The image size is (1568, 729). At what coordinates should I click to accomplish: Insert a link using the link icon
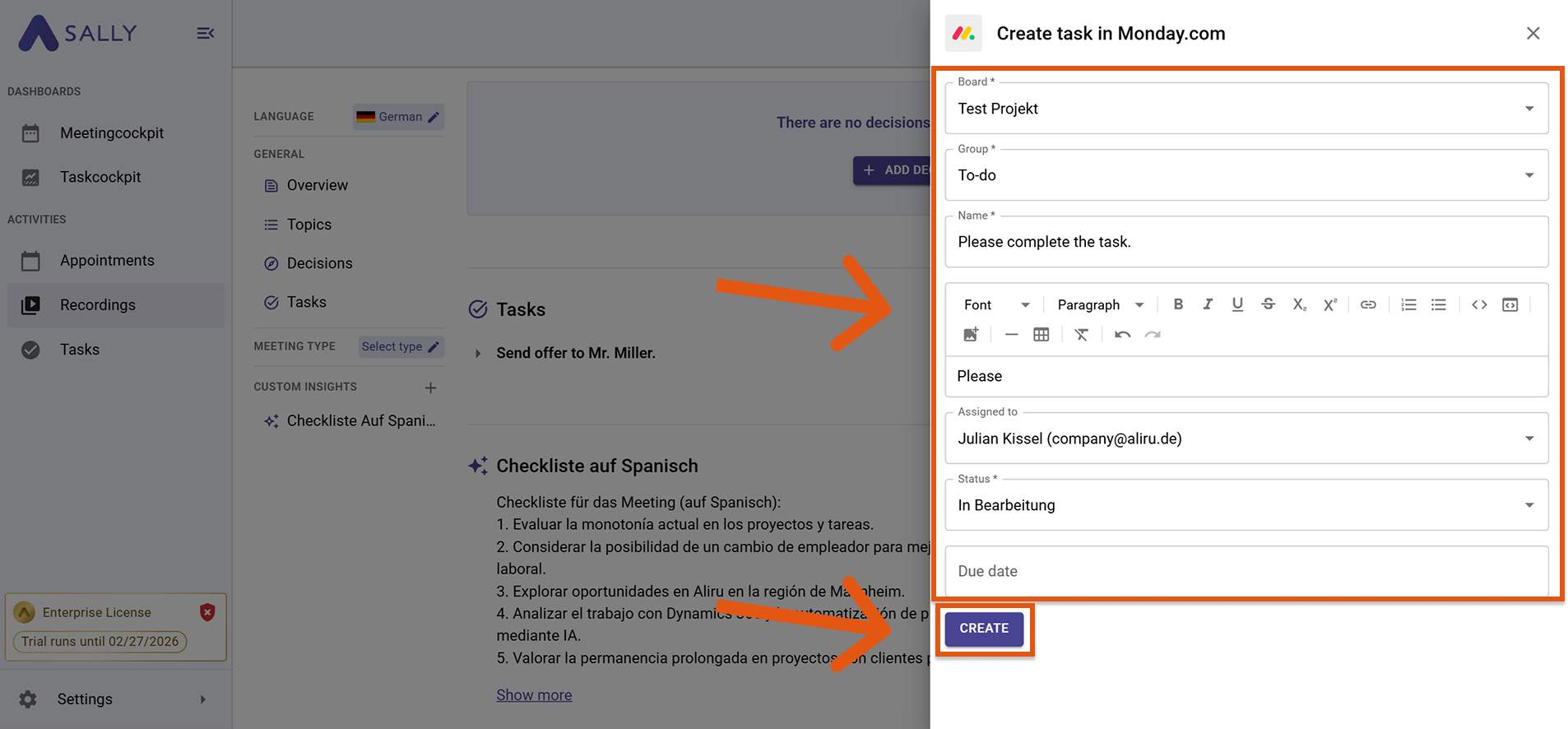click(x=1368, y=304)
